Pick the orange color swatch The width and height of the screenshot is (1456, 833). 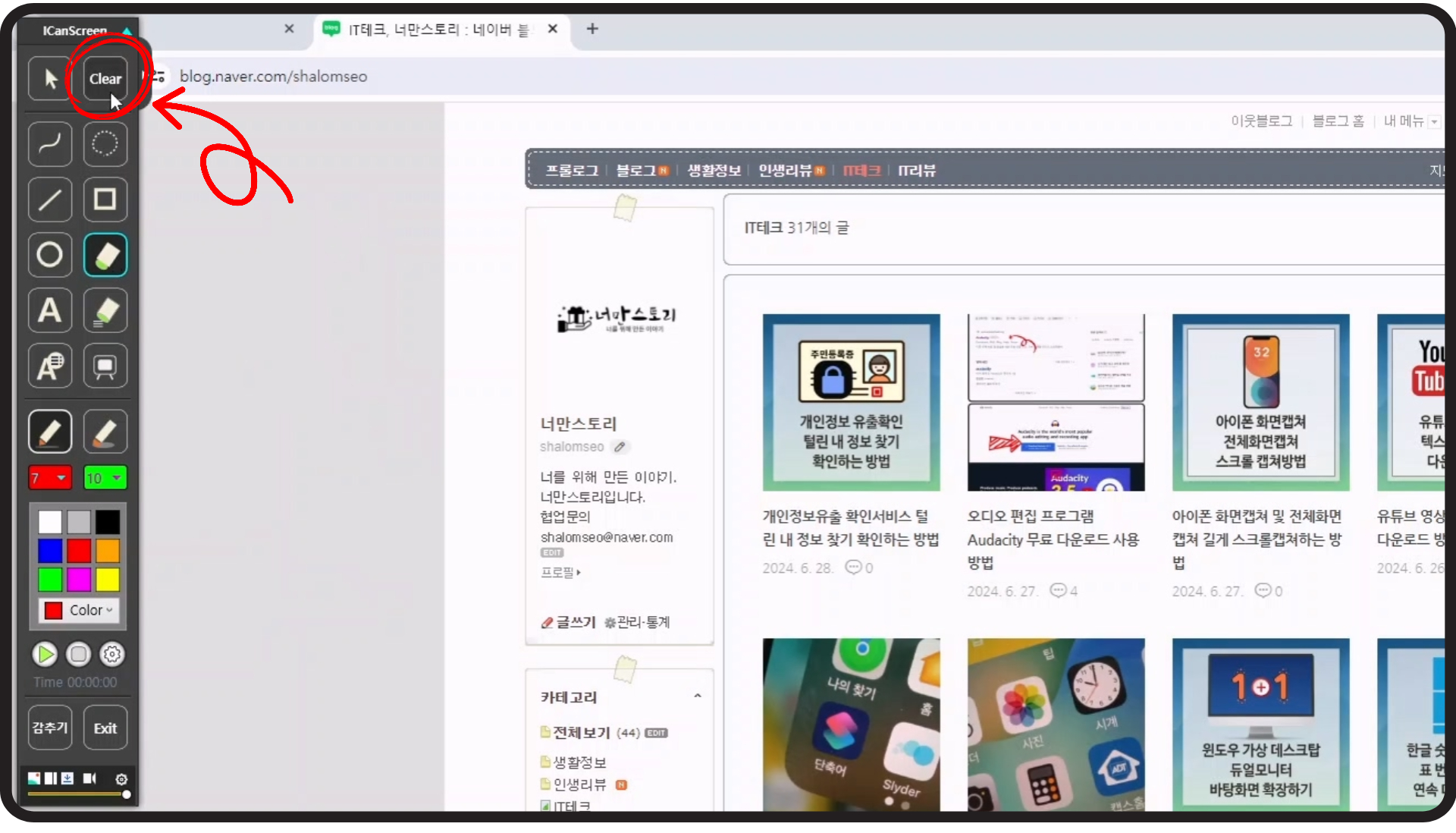click(x=108, y=551)
